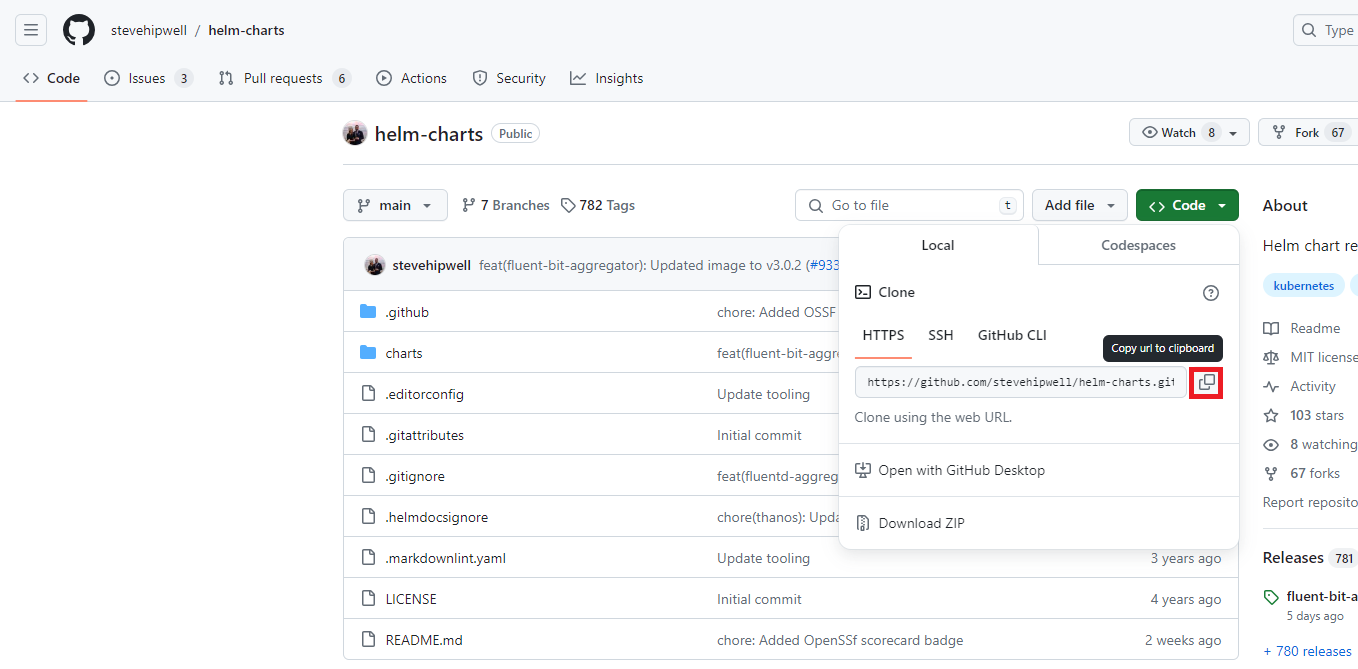The height and width of the screenshot is (669, 1358).
Task: Click the search magnifier icon in header
Action: (1309, 30)
